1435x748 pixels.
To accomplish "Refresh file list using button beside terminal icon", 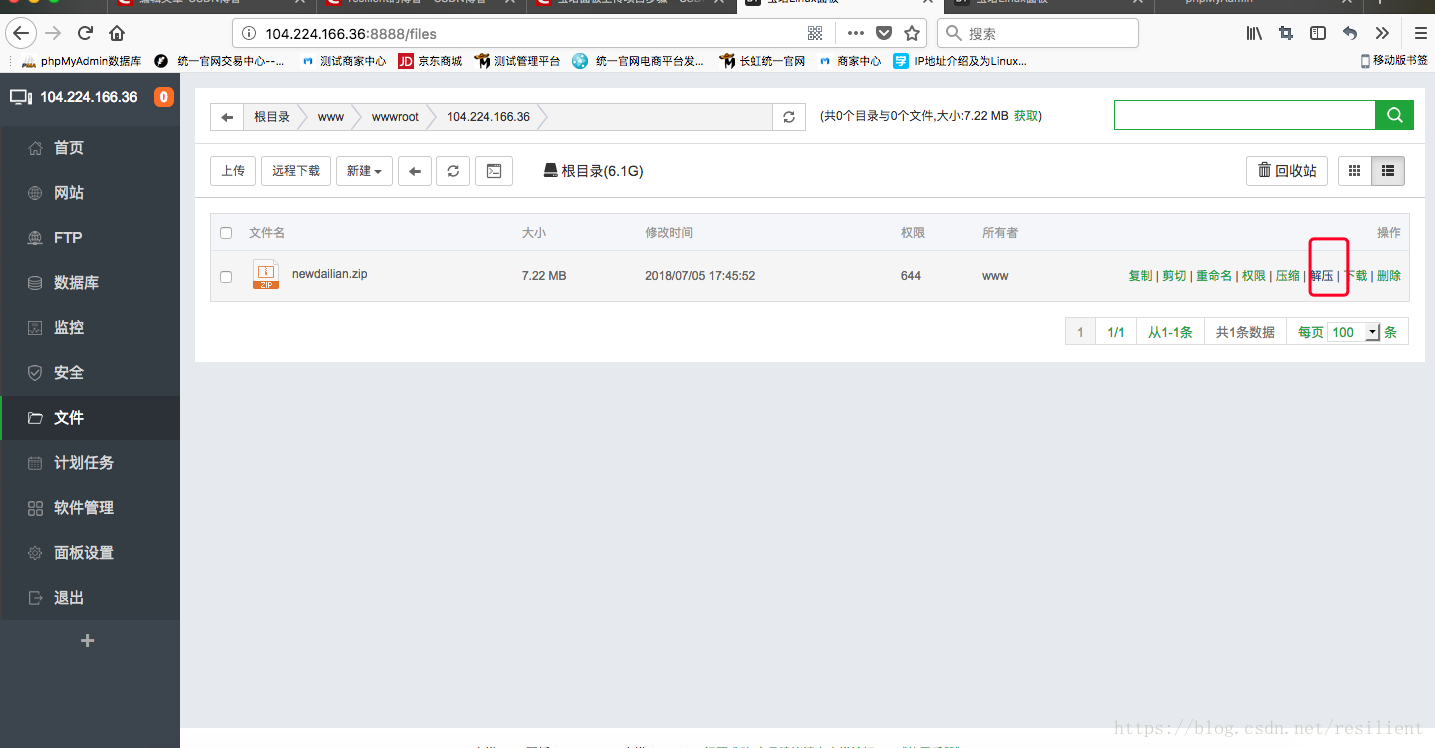I will tap(453, 171).
